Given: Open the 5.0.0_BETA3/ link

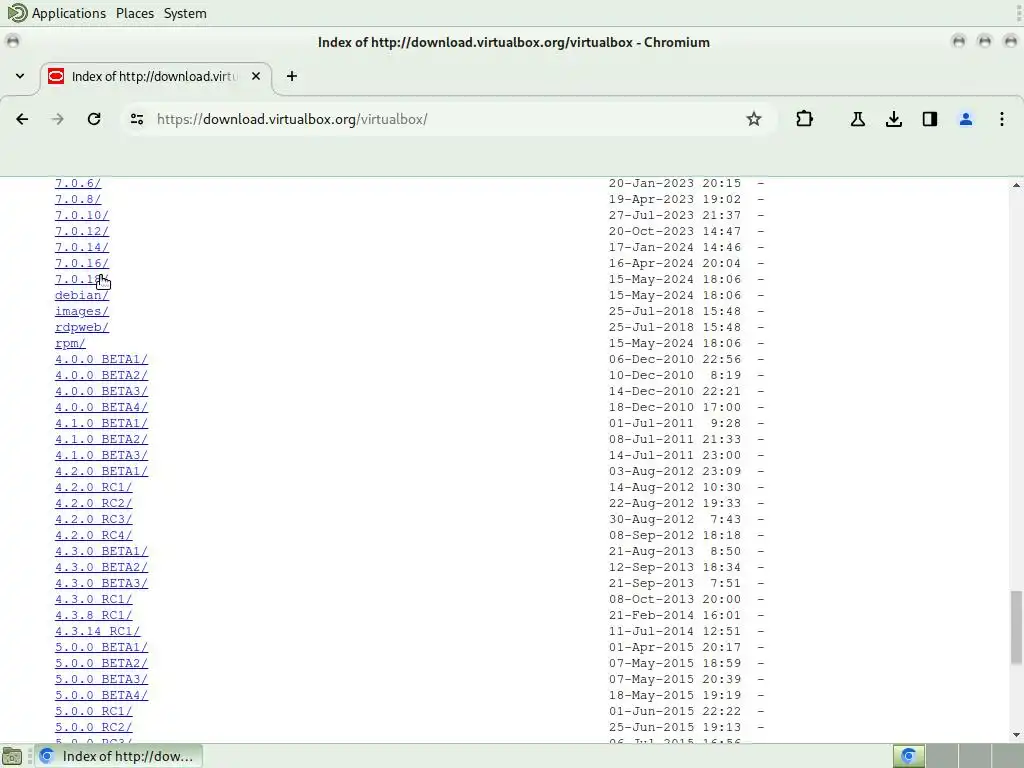Looking at the screenshot, I should (101, 679).
